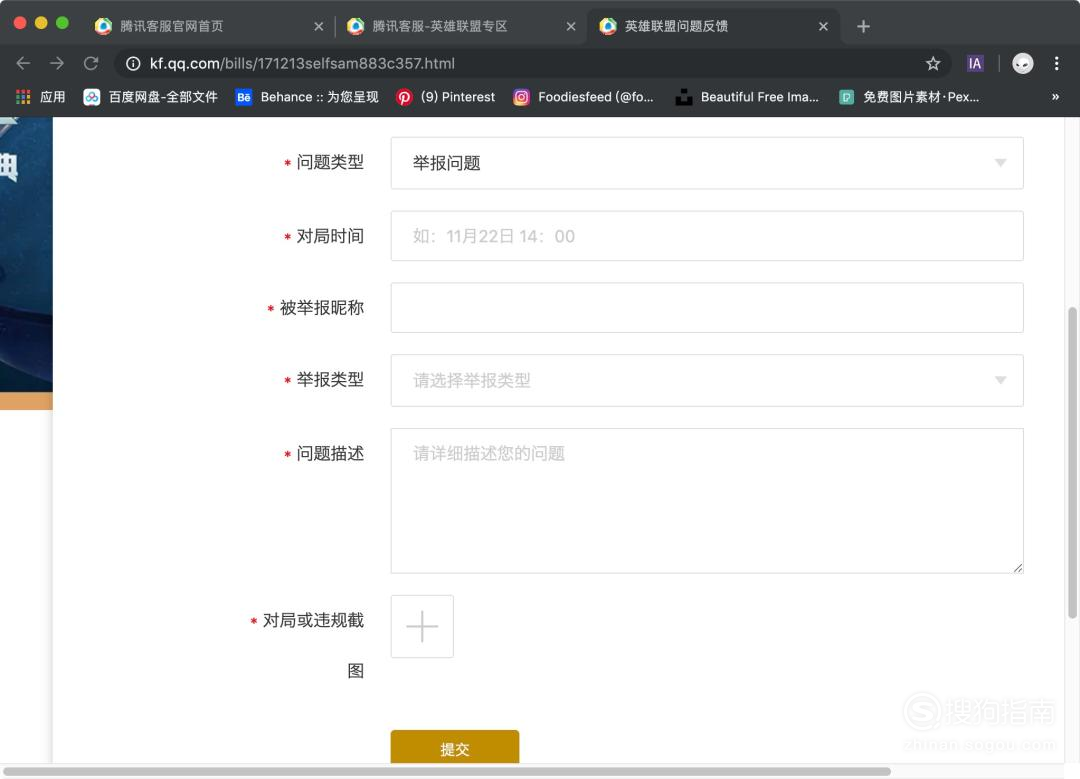The width and height of the screenshot is (1080, 779).
Task: Click the vertical page scrollbar
Action: pos(1072,463)
